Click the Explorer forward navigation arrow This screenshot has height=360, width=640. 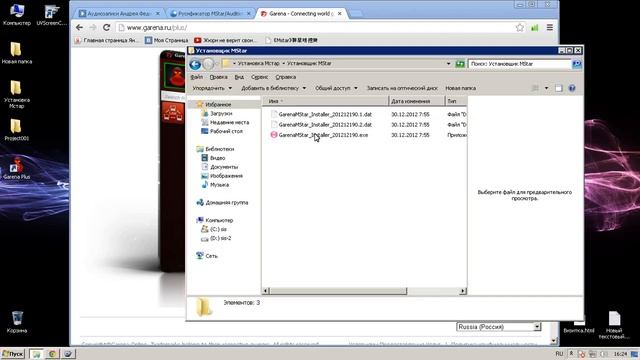[x=208, y=64]
